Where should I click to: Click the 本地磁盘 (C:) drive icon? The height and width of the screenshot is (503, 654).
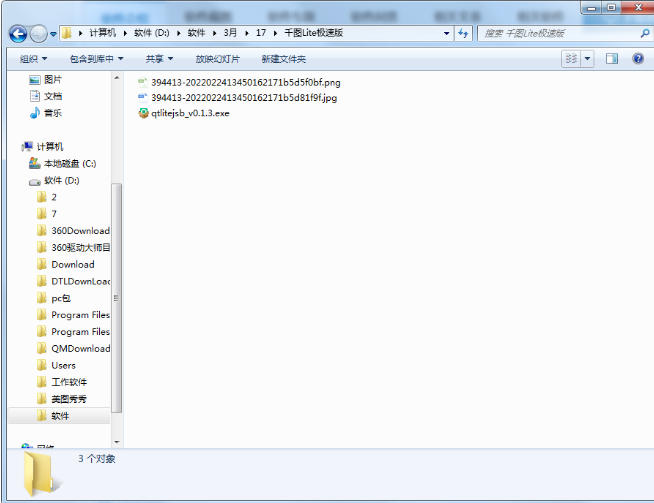35,163
